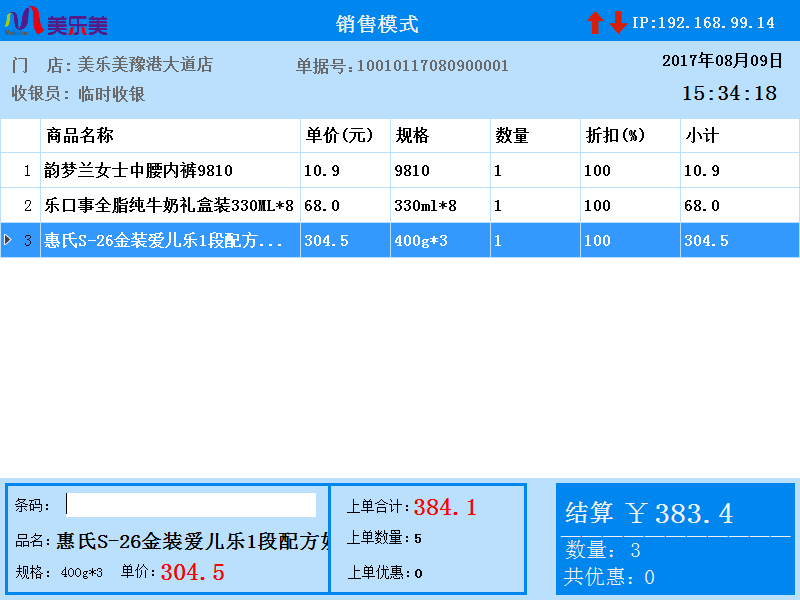Click the 数量: 3 line in checkout panel
This screenshot has height=600, width=800.
[603, 550]
